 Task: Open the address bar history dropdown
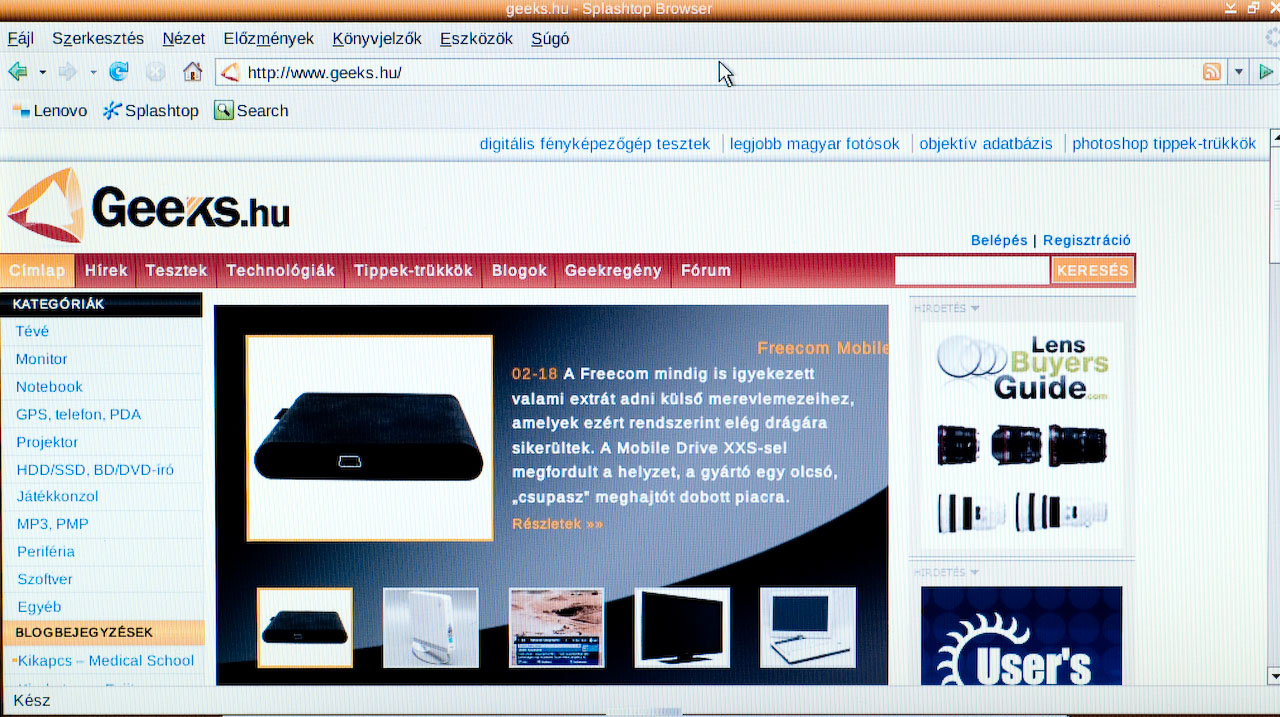pos(1239,72)
